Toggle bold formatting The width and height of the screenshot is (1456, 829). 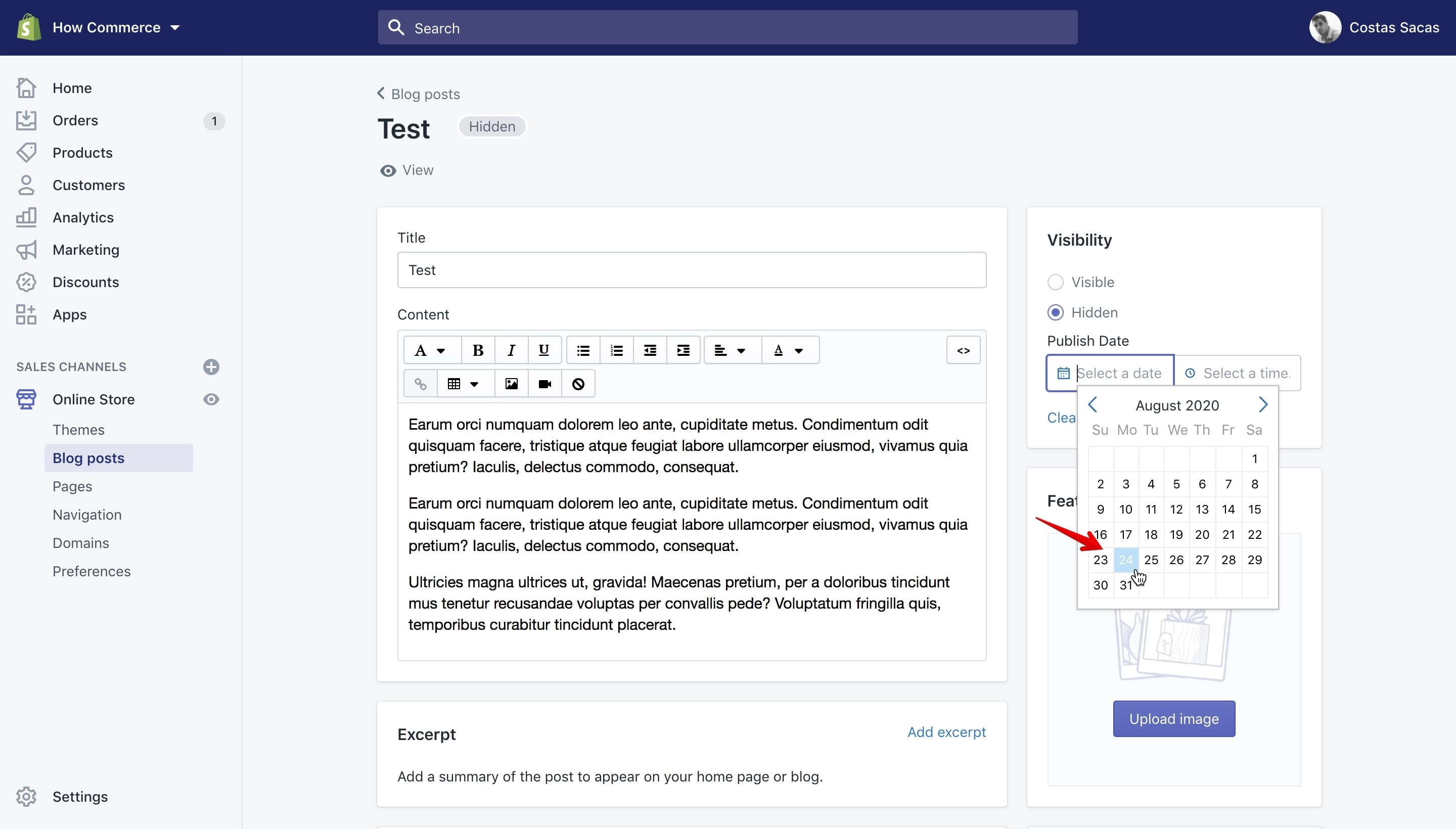(478, 350)
